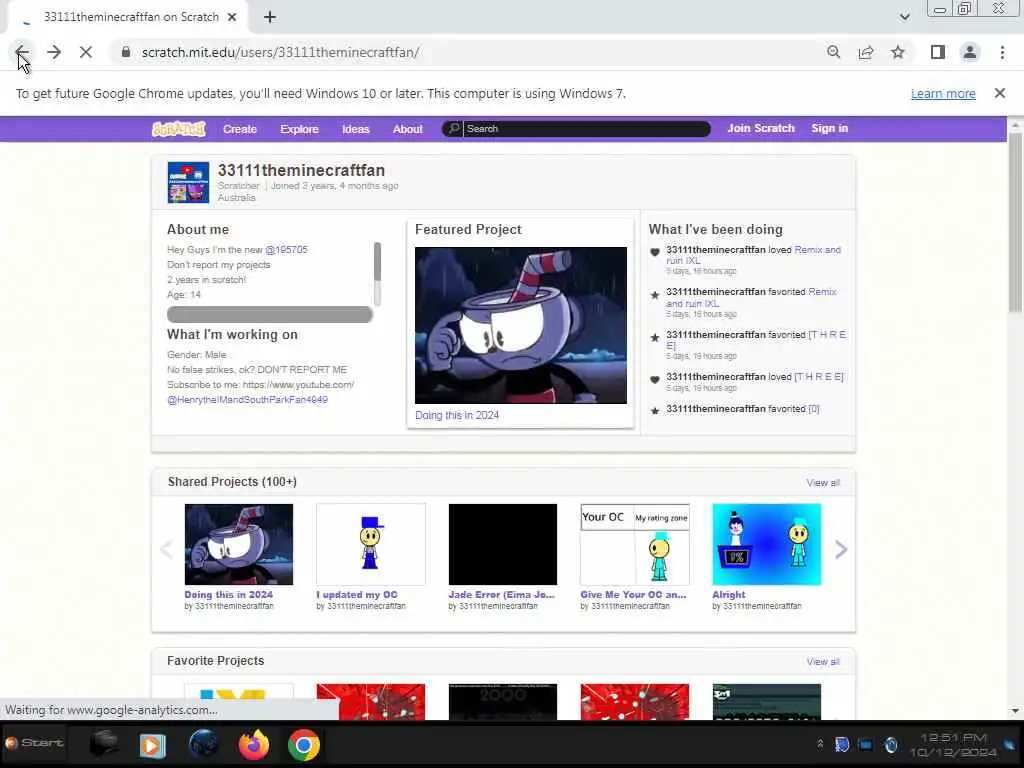This screenshot has width=1024, height=768.
Task: Expand the tab search chevron
Action: click(904, 17)
